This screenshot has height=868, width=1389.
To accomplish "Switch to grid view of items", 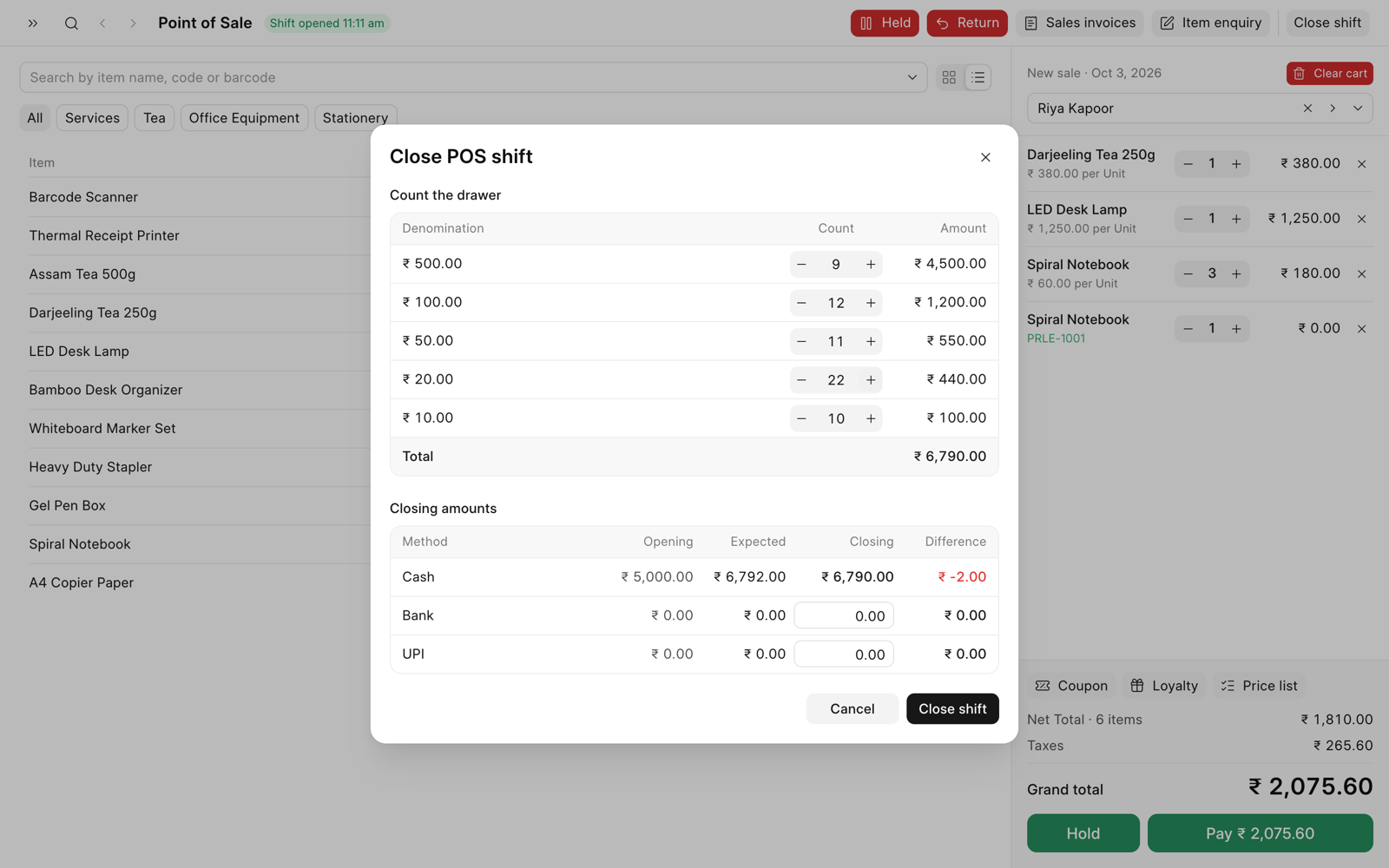I will click(x=949, y=77).
